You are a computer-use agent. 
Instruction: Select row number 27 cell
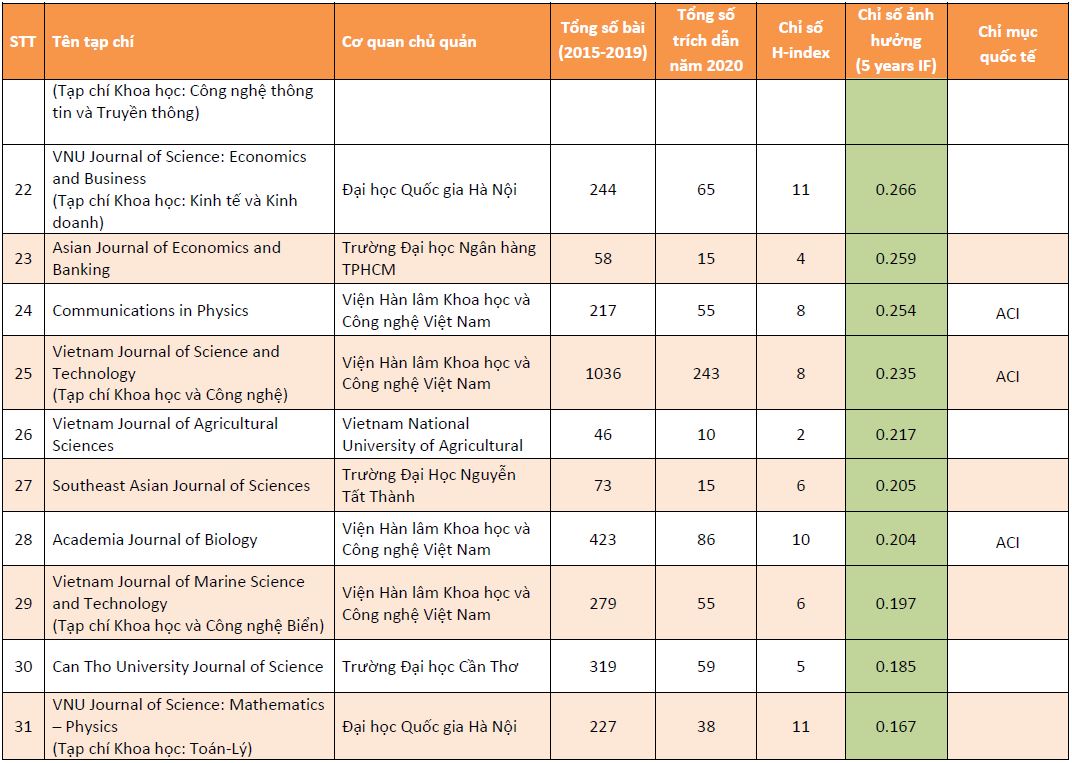[23, 485]
